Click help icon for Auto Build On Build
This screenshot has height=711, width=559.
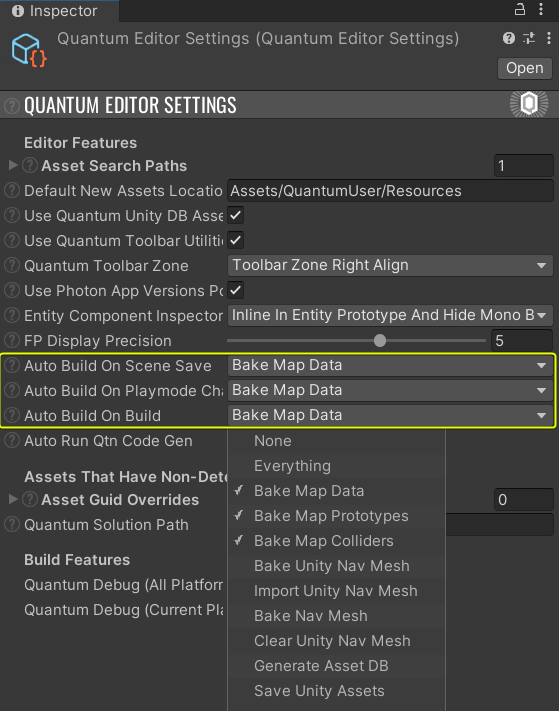(x=12, y=415)
